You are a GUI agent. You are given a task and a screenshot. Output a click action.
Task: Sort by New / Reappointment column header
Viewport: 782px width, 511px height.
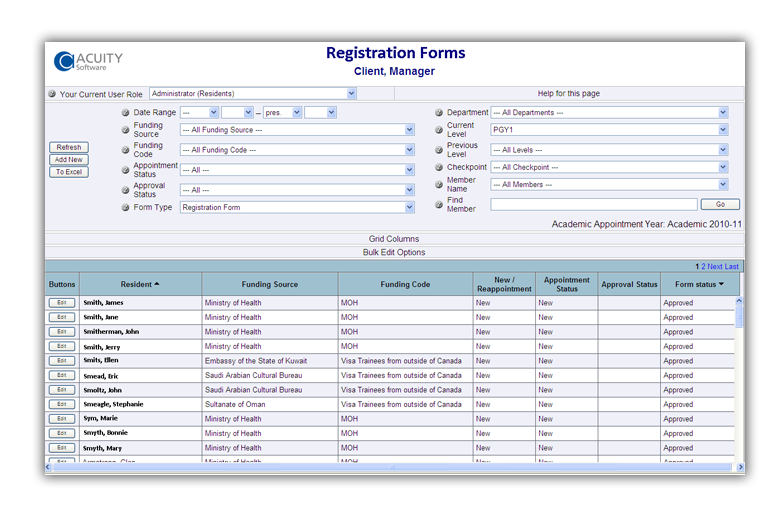pos(504,284)
